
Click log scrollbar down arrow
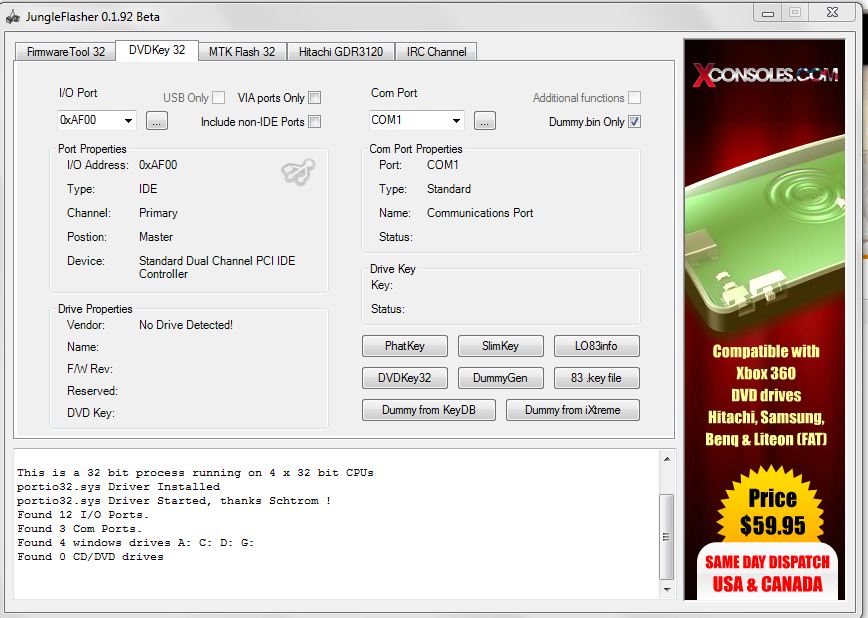(x=667, y=589)
